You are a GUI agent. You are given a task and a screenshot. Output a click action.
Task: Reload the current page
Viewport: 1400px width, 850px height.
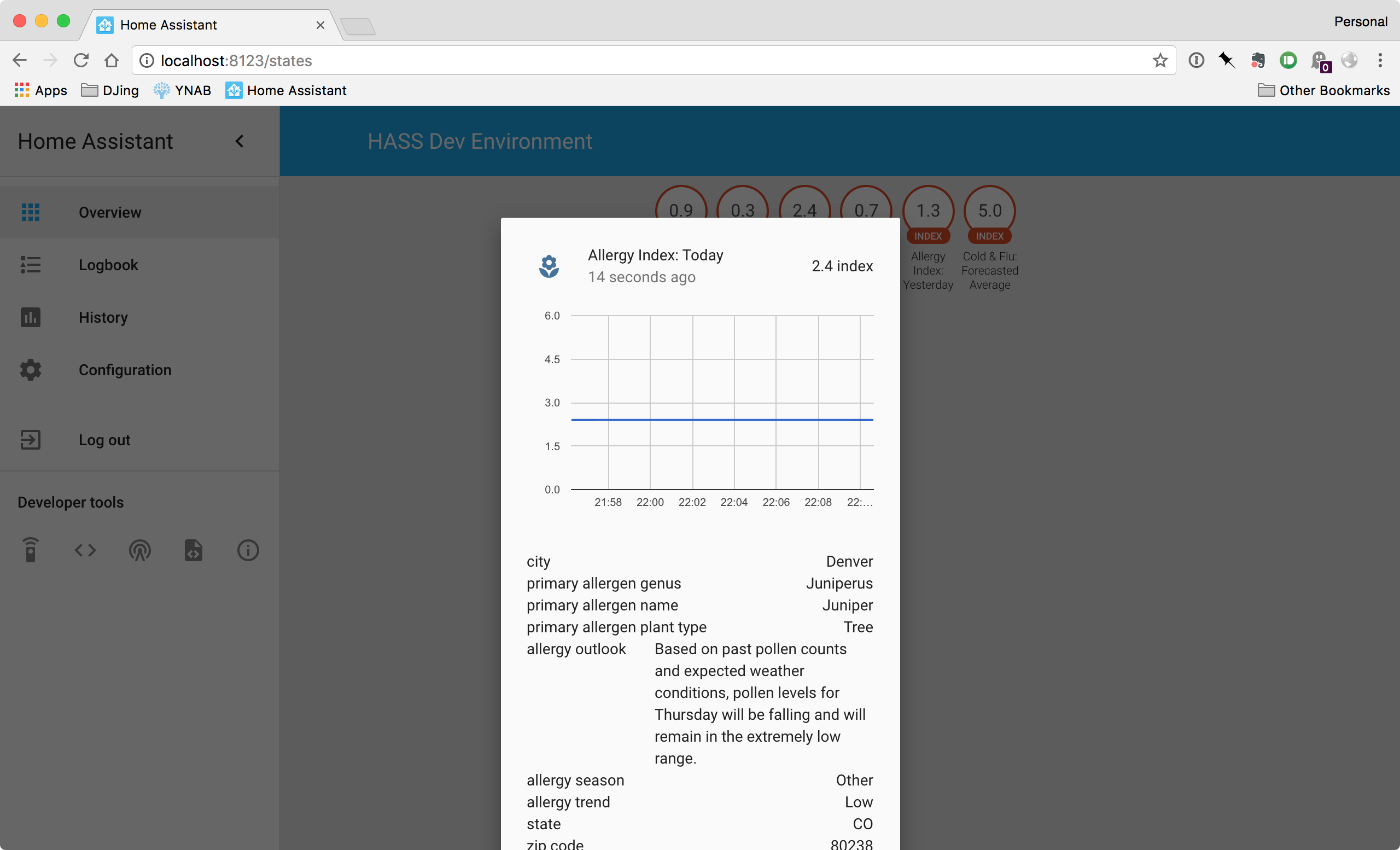(x=81, y=60)
